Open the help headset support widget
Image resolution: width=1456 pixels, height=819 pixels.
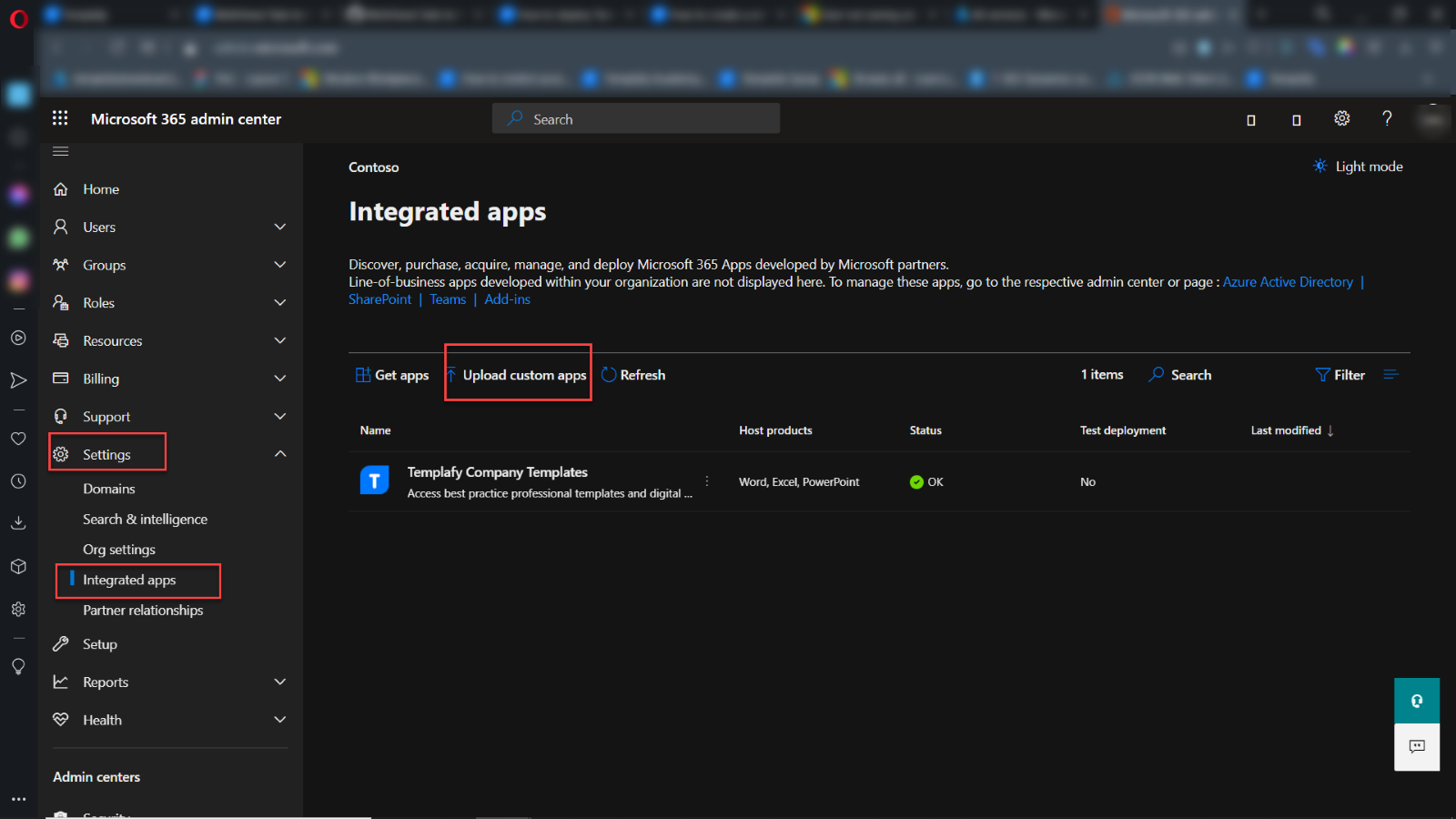(x=1416, y=701)
